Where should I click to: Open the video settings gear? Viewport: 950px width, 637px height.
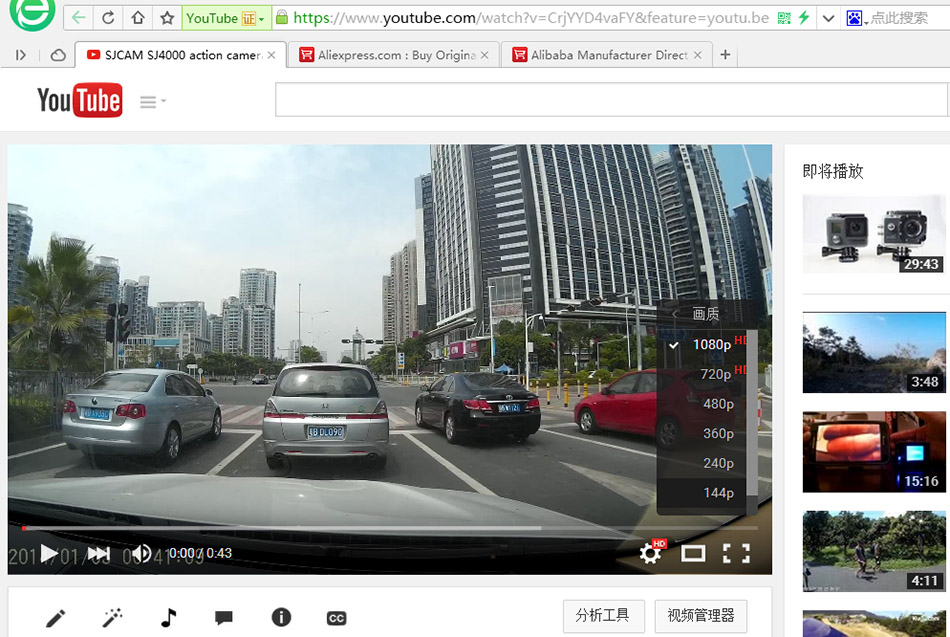click(x=651, y=552)
